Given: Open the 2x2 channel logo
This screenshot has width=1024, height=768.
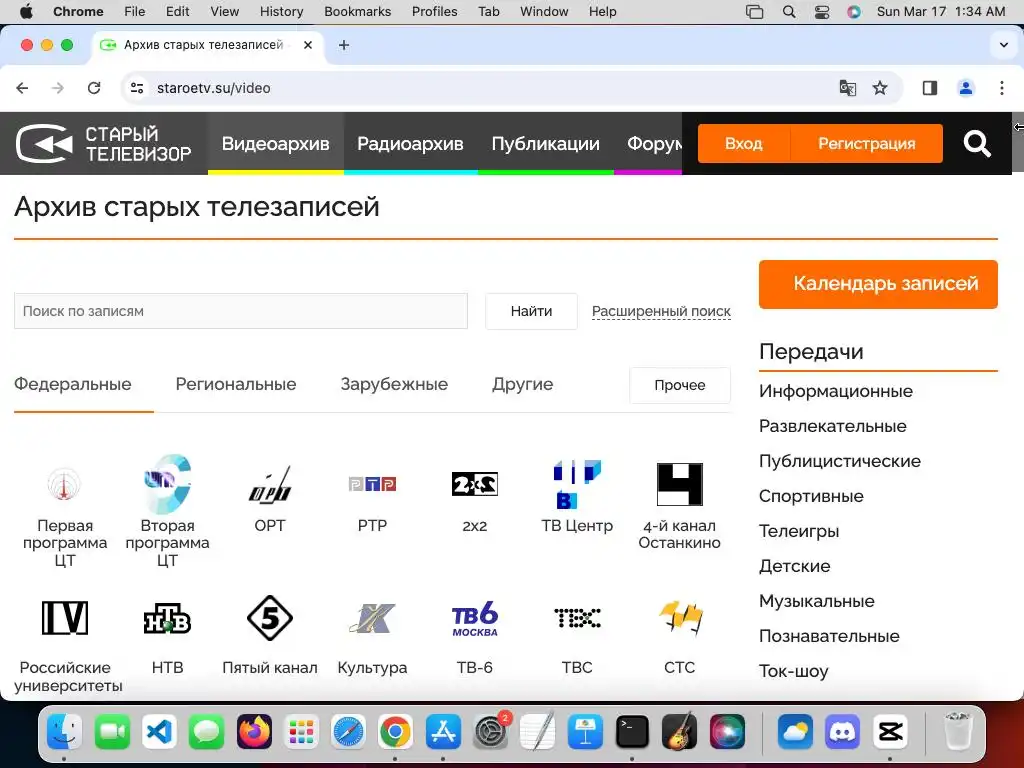Looking at the screenshot, I should 475,484.
